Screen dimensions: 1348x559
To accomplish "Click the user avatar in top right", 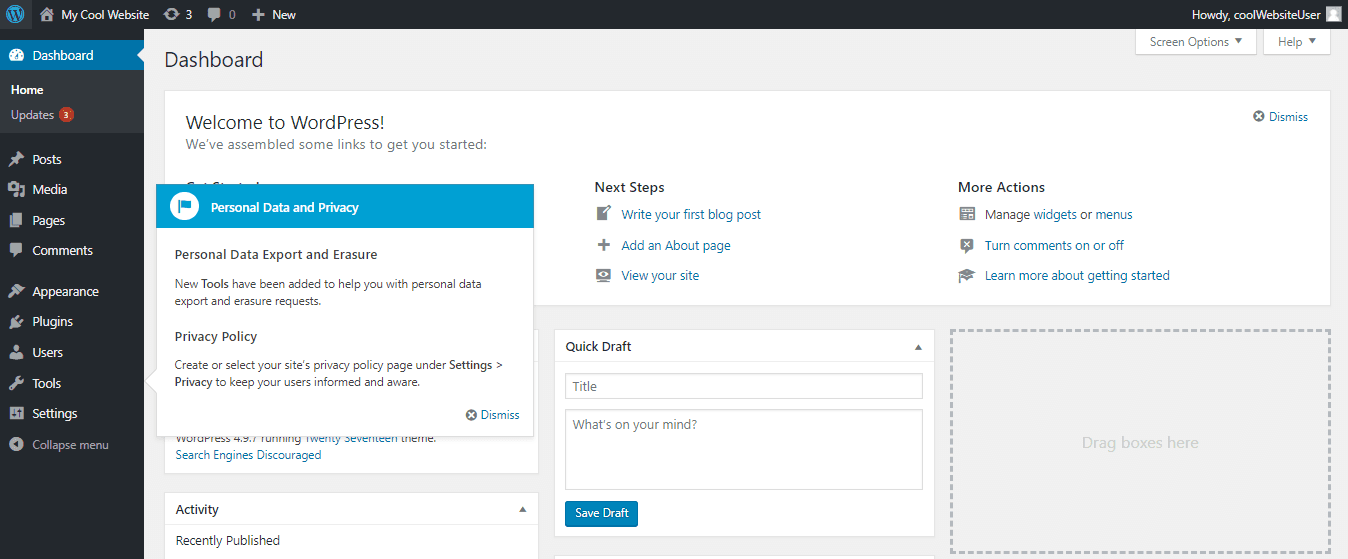I will coord(1334,14).
